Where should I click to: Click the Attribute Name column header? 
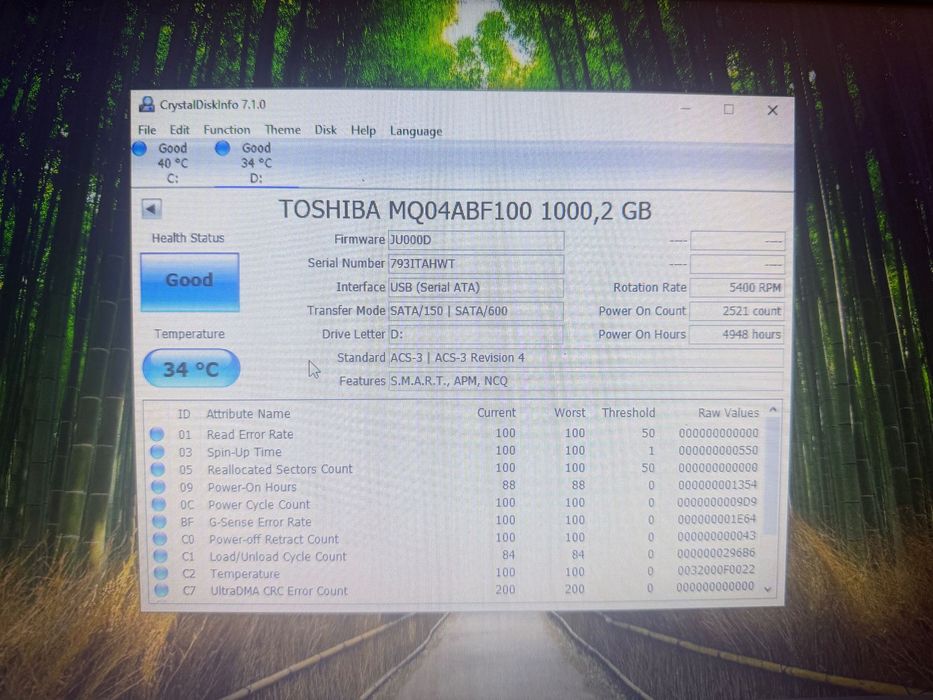[248, 414]
